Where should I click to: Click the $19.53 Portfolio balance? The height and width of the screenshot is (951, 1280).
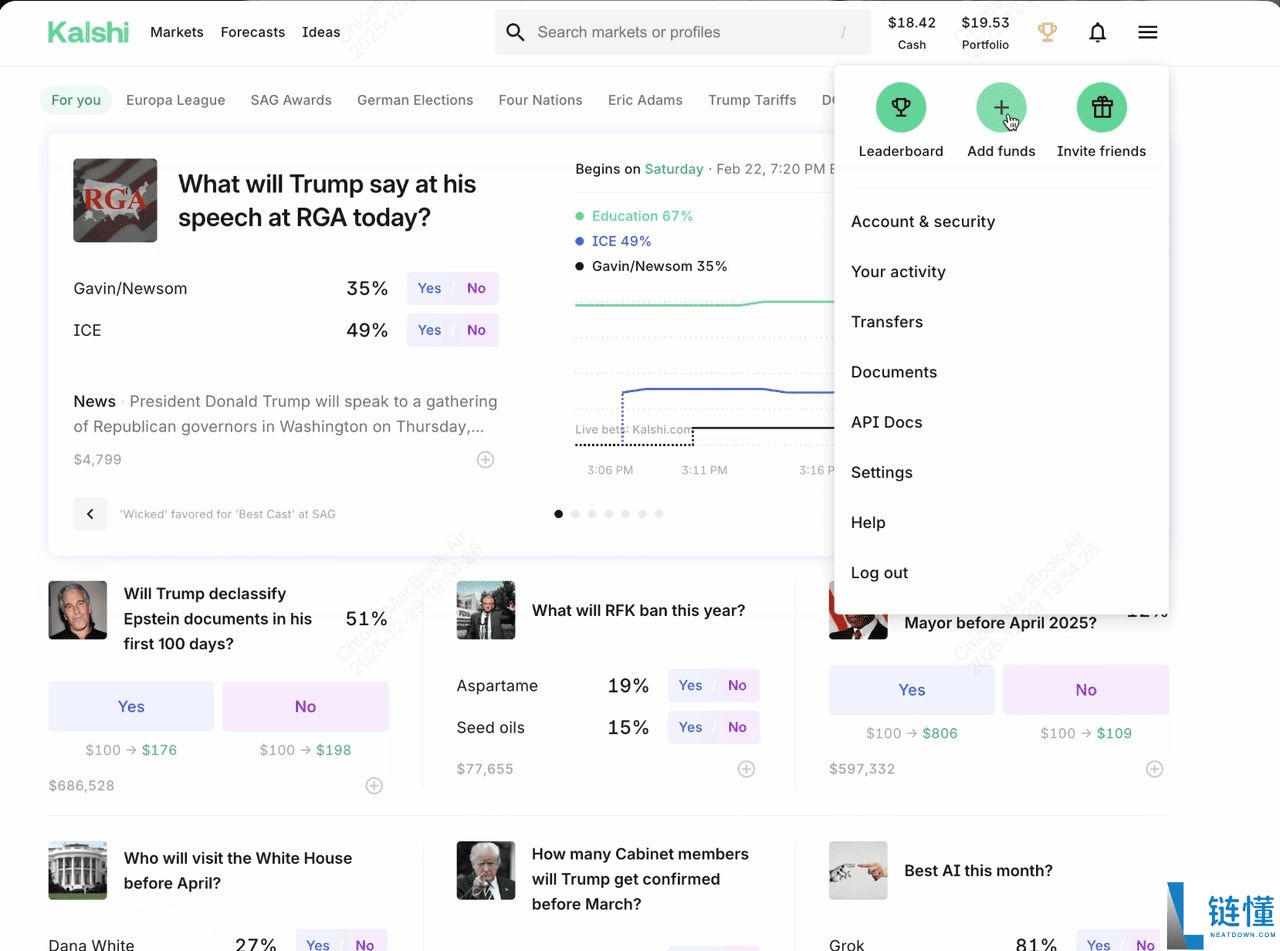[985, 32]
